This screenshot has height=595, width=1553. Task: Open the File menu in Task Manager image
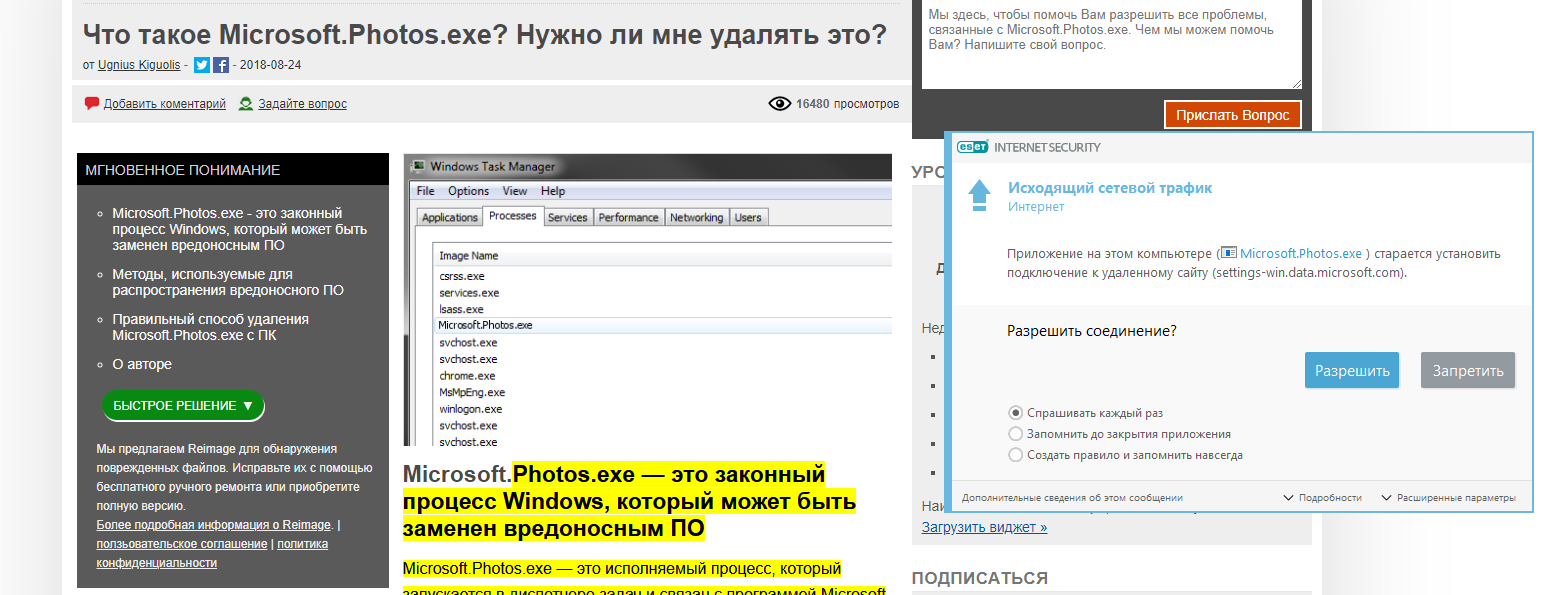click(426, 191)
